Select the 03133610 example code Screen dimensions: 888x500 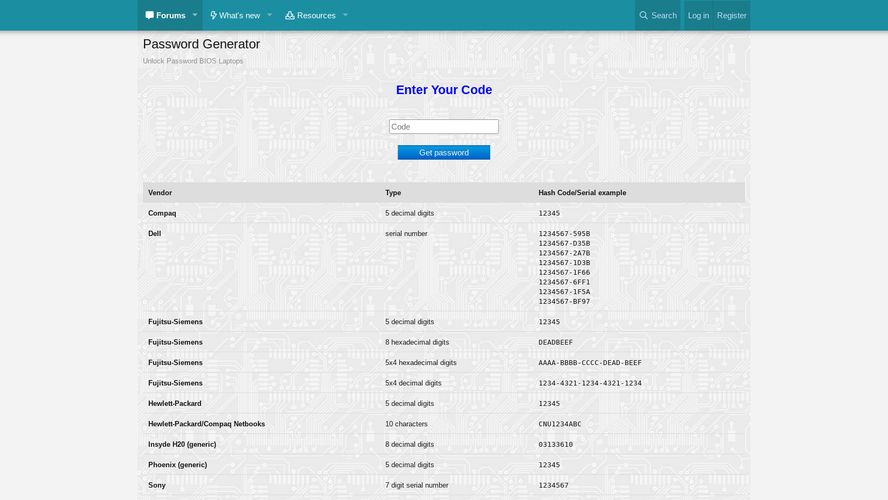[556, 444]
